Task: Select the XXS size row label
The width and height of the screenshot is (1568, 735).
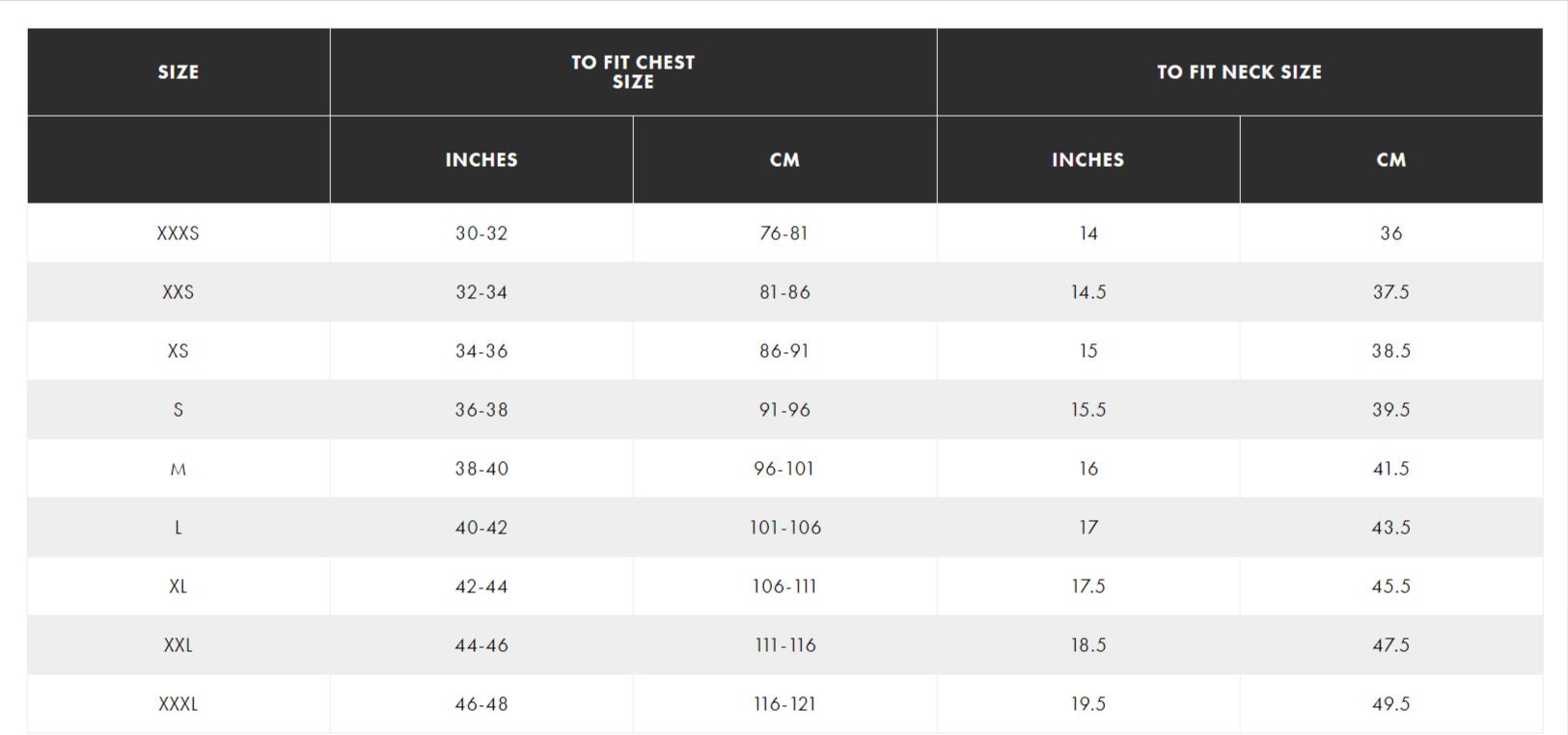Action: pos(179,292)
